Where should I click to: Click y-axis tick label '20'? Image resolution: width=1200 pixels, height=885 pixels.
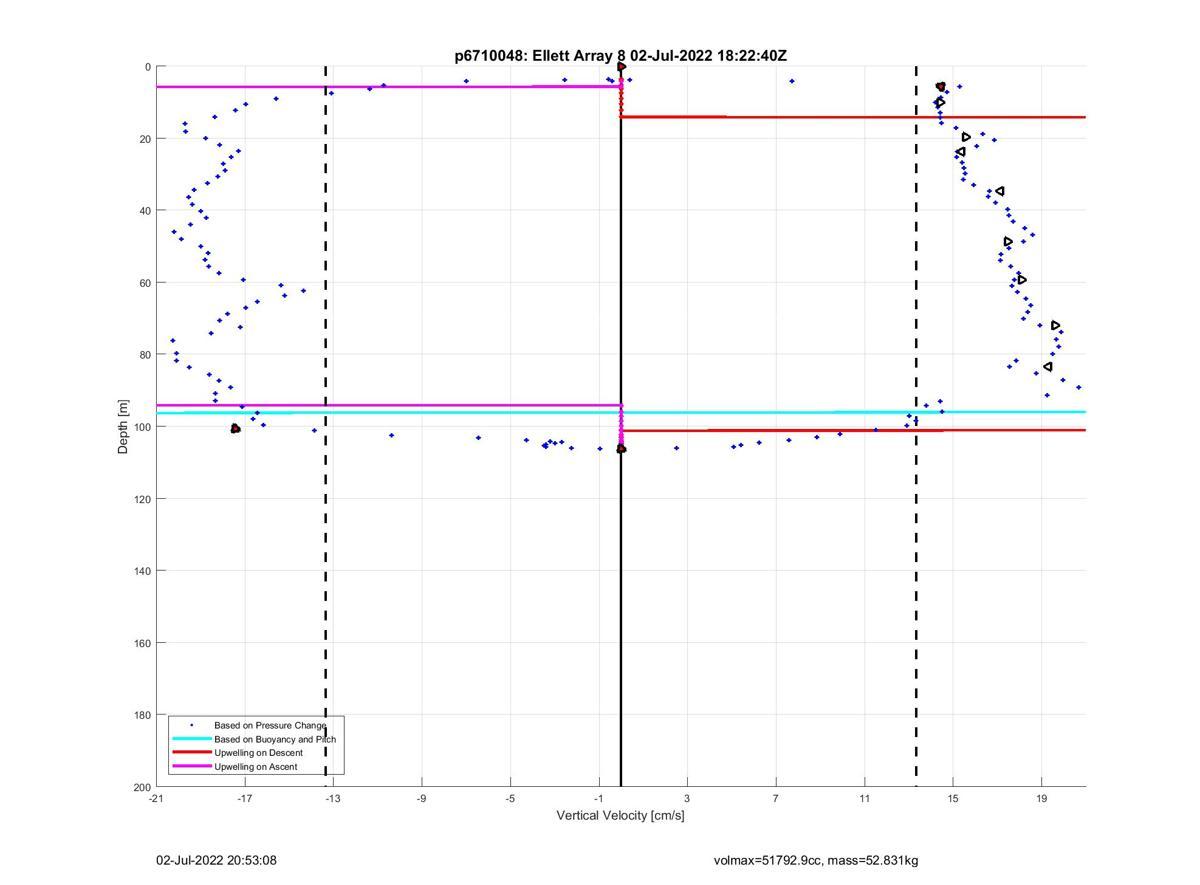point(145,139)
